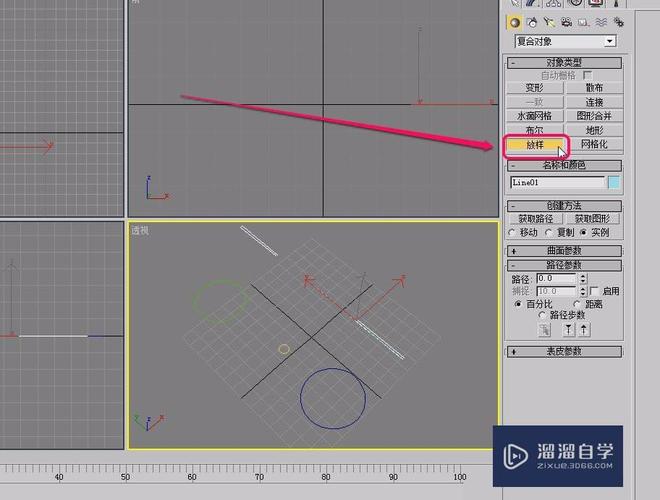Click the Pick Shape icon button in path parameters
Image resolution: width=660 pixels, height=500 pixels.
545,330
